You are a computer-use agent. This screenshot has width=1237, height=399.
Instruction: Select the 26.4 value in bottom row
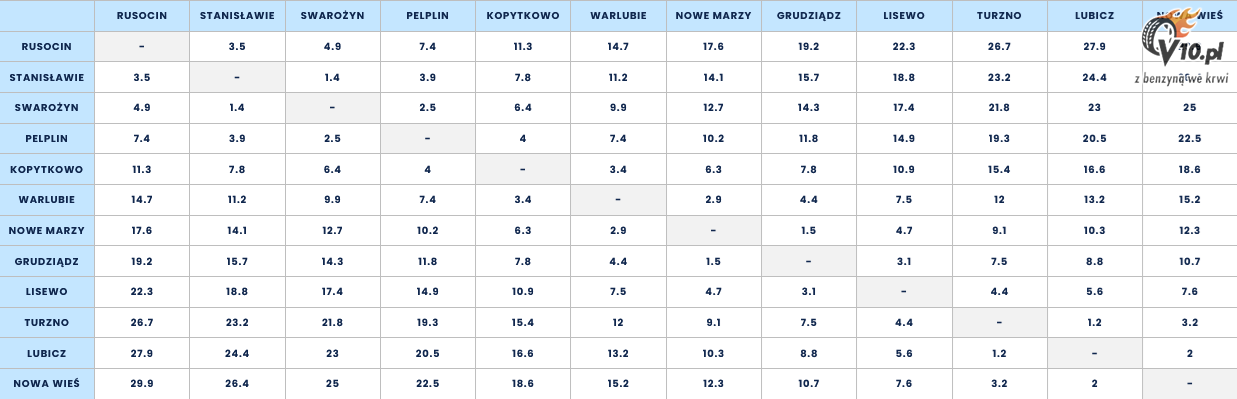click(237, 383)
